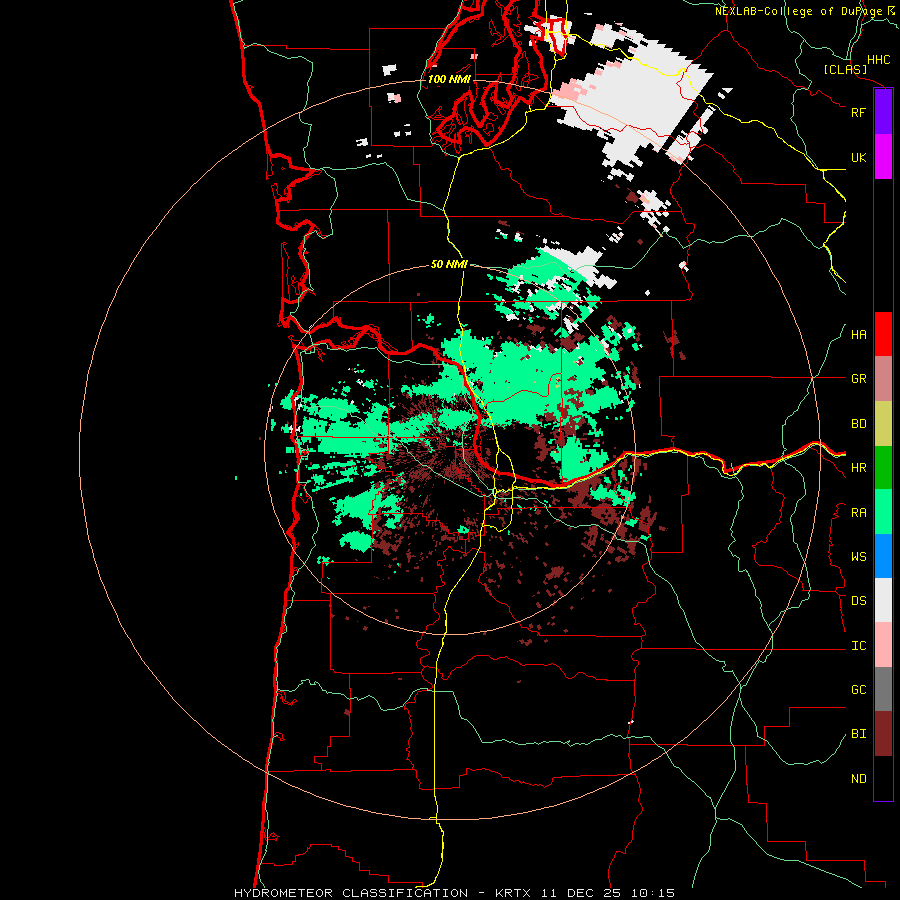The height and width of the screenshot is (900, 900).
Task: Click the "RF" legend label text
Action: coord(858,112)
